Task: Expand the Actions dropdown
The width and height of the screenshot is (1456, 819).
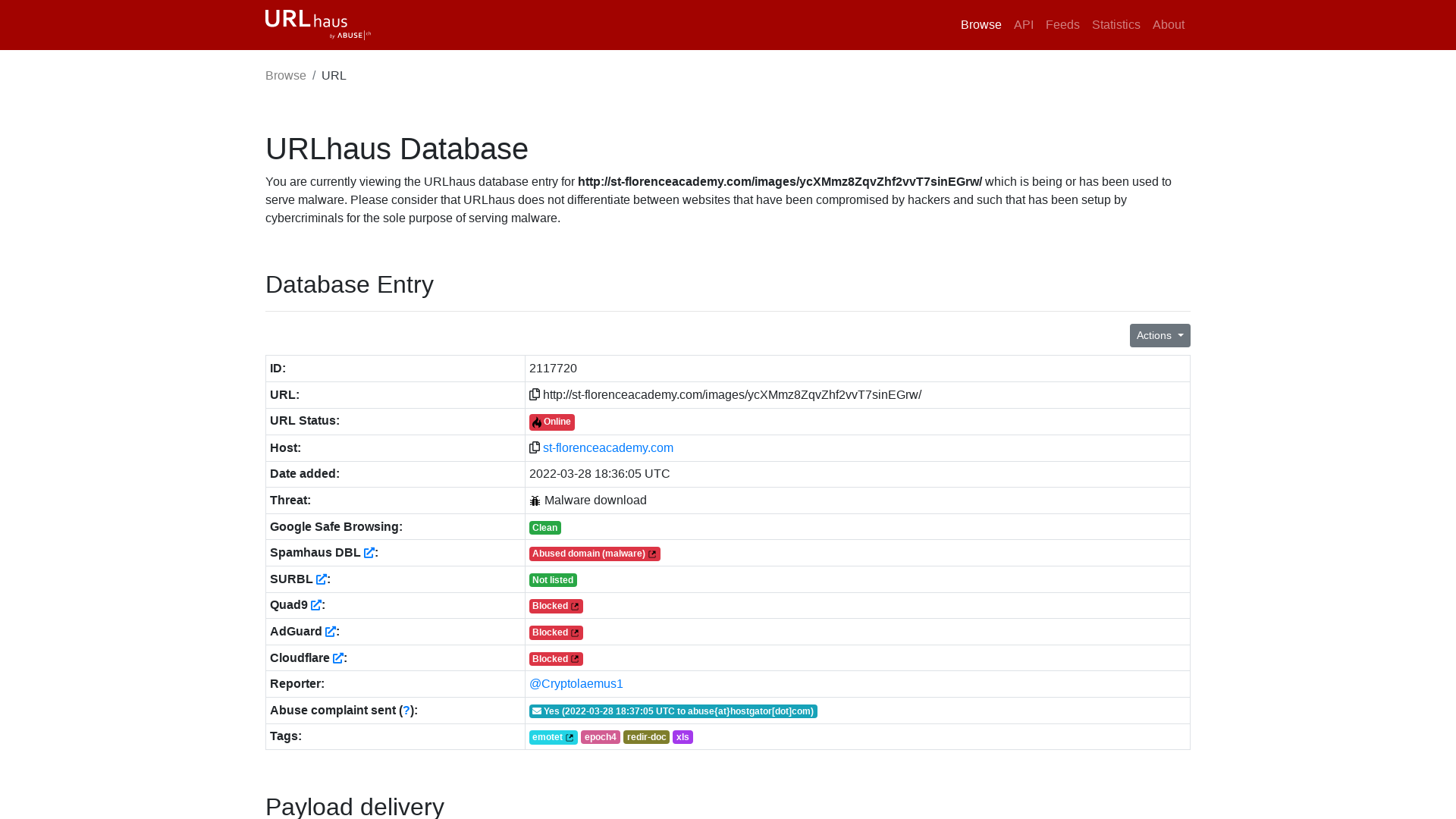Action: pos(1159,336)
